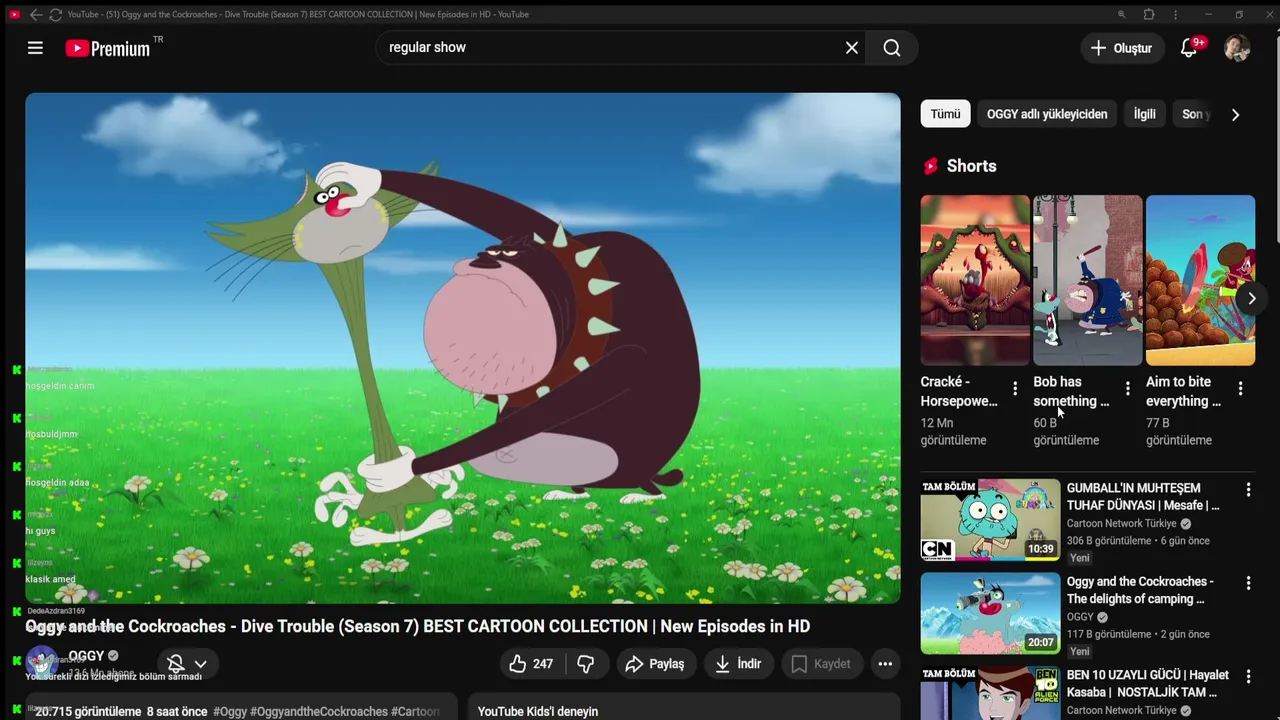Viewport: 1280px width, 720px height.
Task: Open Gumball'ın Muhteşem Tuhaf Dünyası video thumbnail
Action: click(990, 519)
